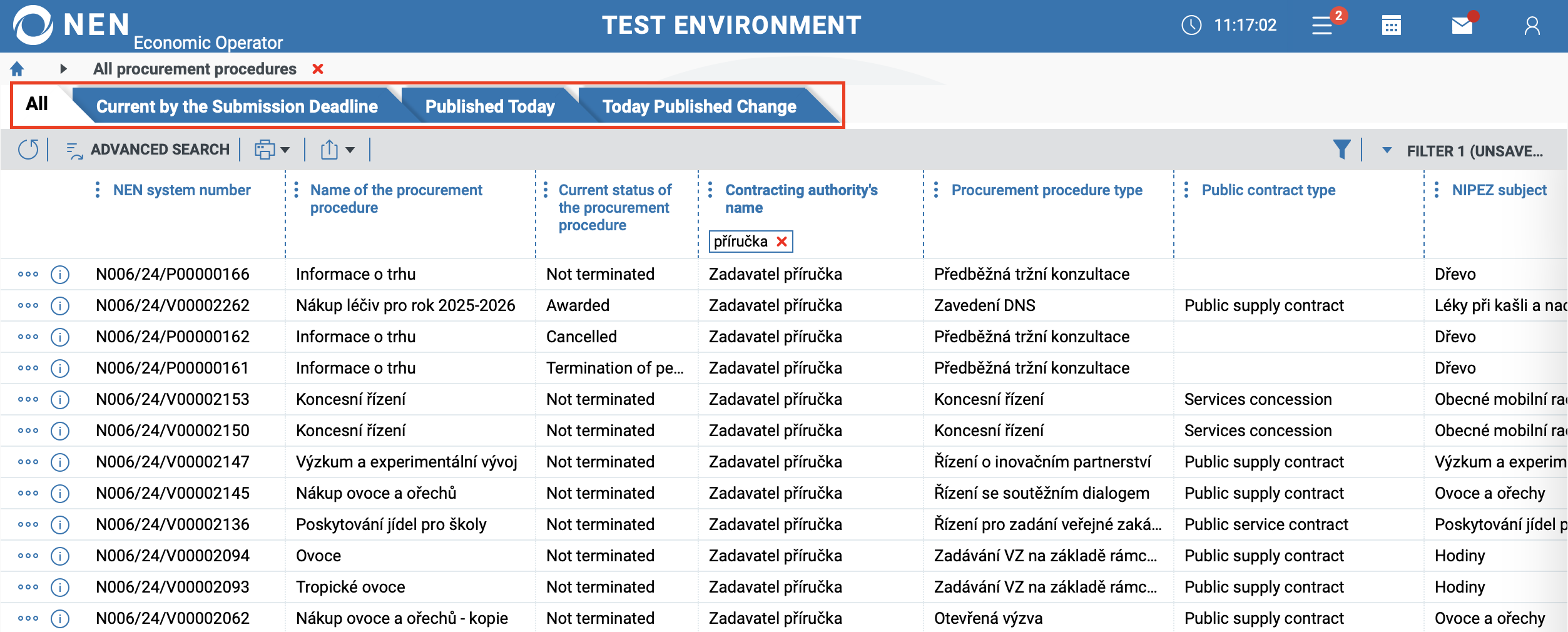Switch to Published Today tab

[490, 106]
